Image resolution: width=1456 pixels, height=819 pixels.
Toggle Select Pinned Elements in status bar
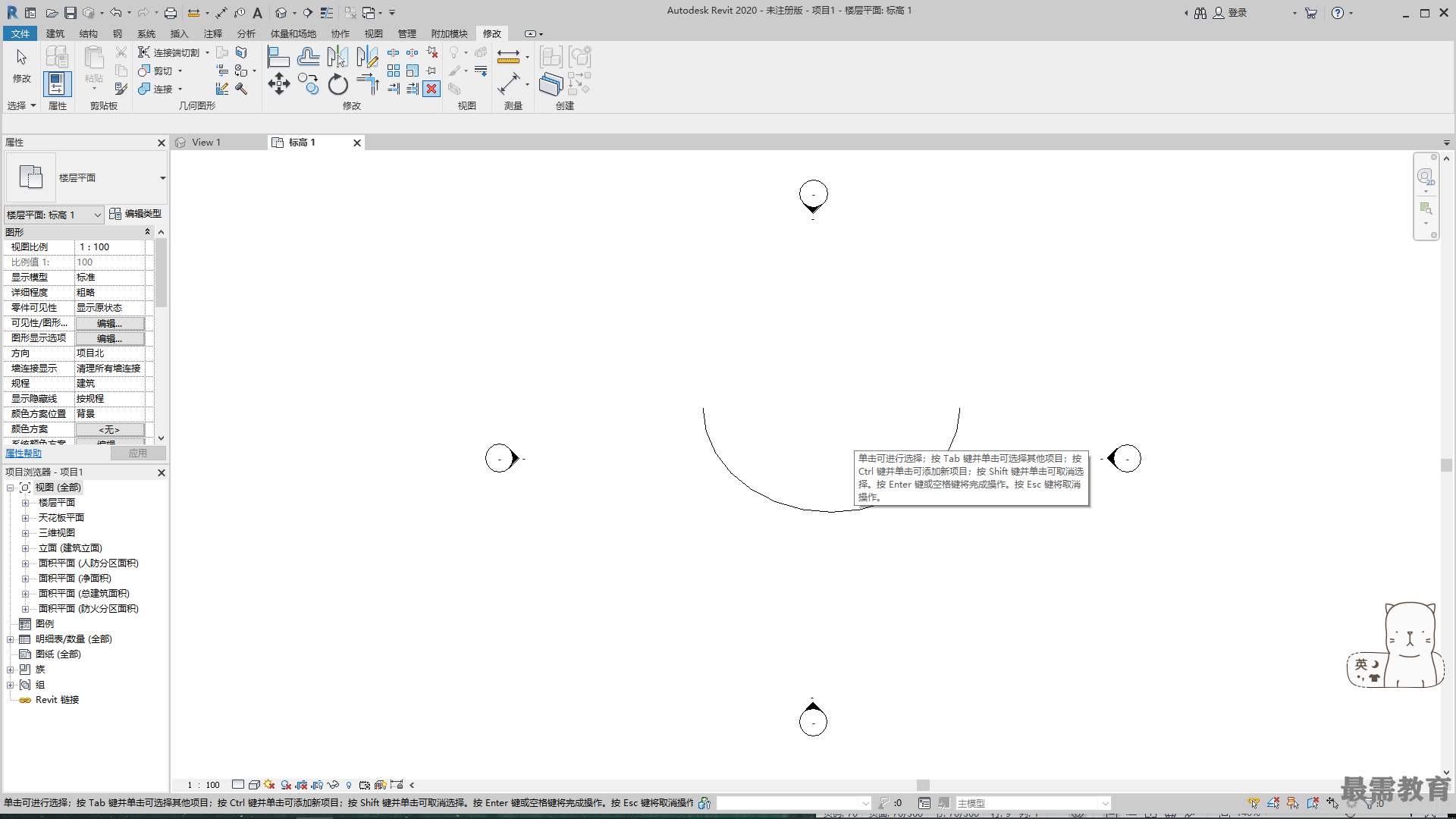pos(1293,803)
